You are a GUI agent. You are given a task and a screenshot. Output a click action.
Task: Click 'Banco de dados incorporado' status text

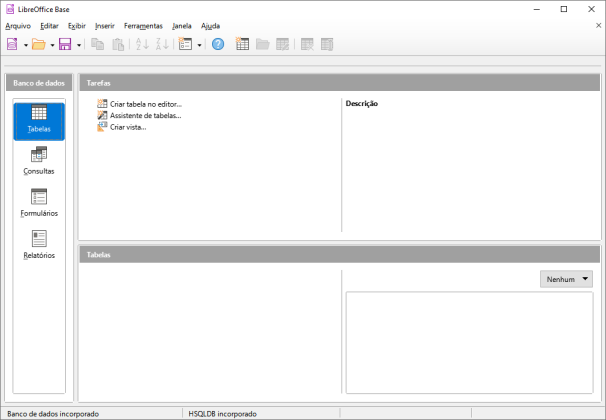[53, 414]
